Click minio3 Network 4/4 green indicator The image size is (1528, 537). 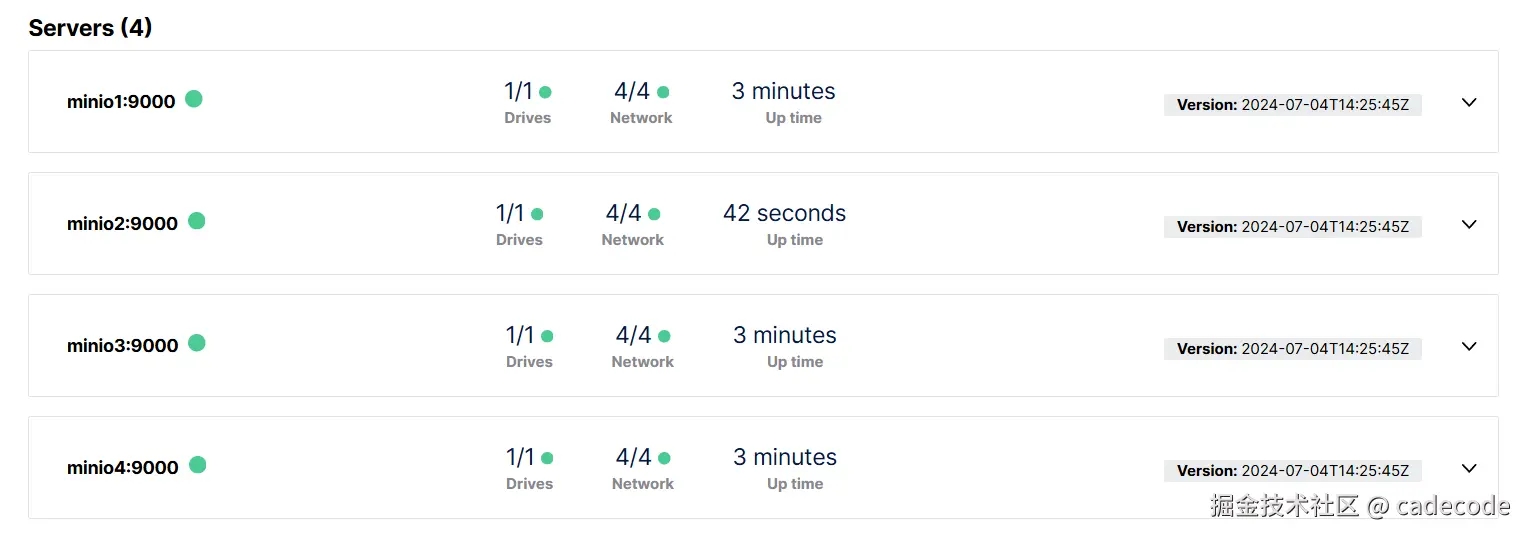(665, 336)
